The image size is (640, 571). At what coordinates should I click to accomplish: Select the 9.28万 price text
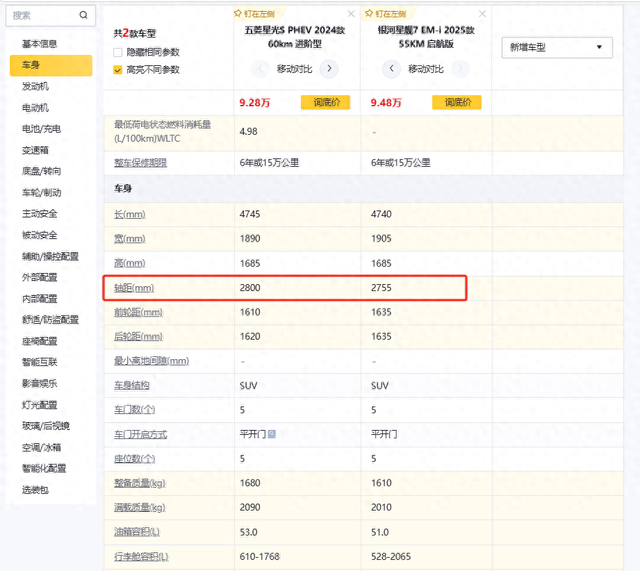click(255, 102)
